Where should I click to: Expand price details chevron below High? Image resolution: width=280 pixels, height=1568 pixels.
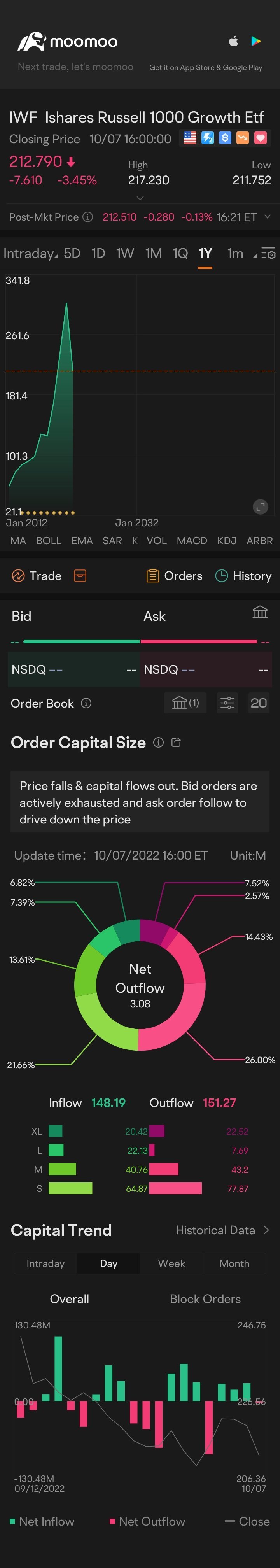tap(140, 198)
